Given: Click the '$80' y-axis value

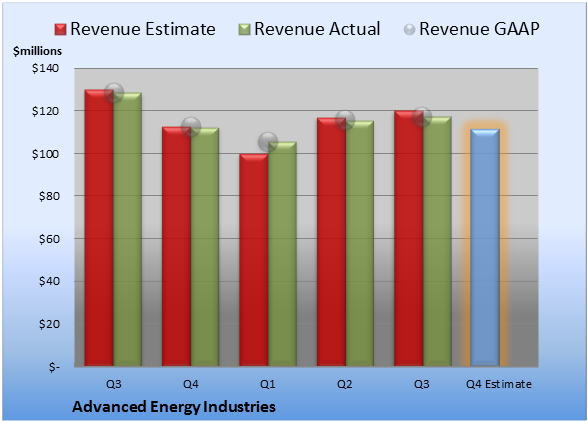Looking at the screenshot, I should pyautogui.click(x=49, y=196).
